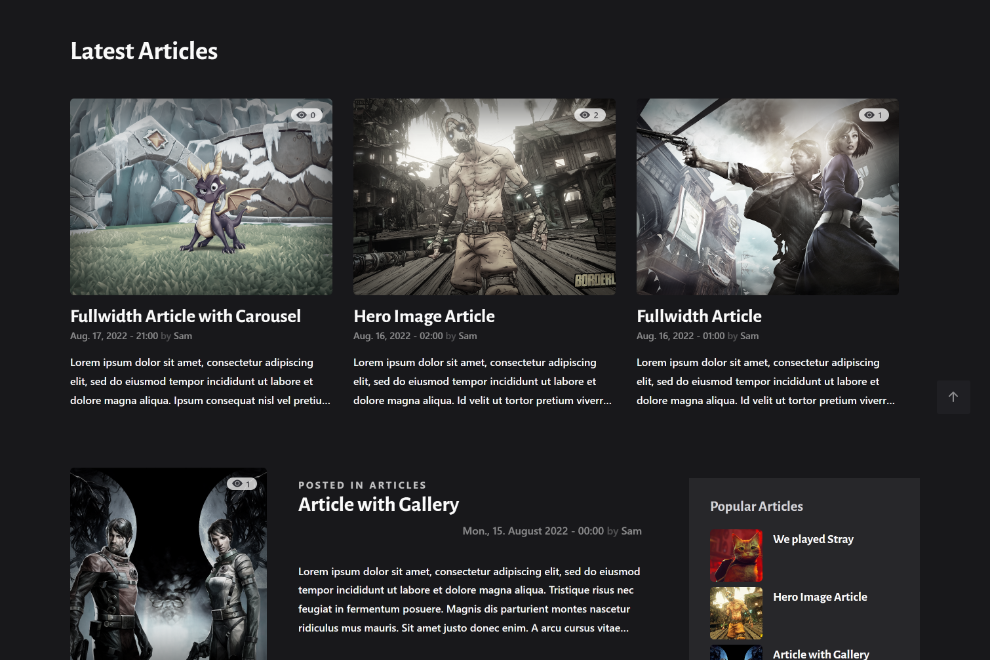Viewport: 990px width, 660px height.
Task: Open the Hero Image Article title in Latest Articles
Action: tap(424, 316)
